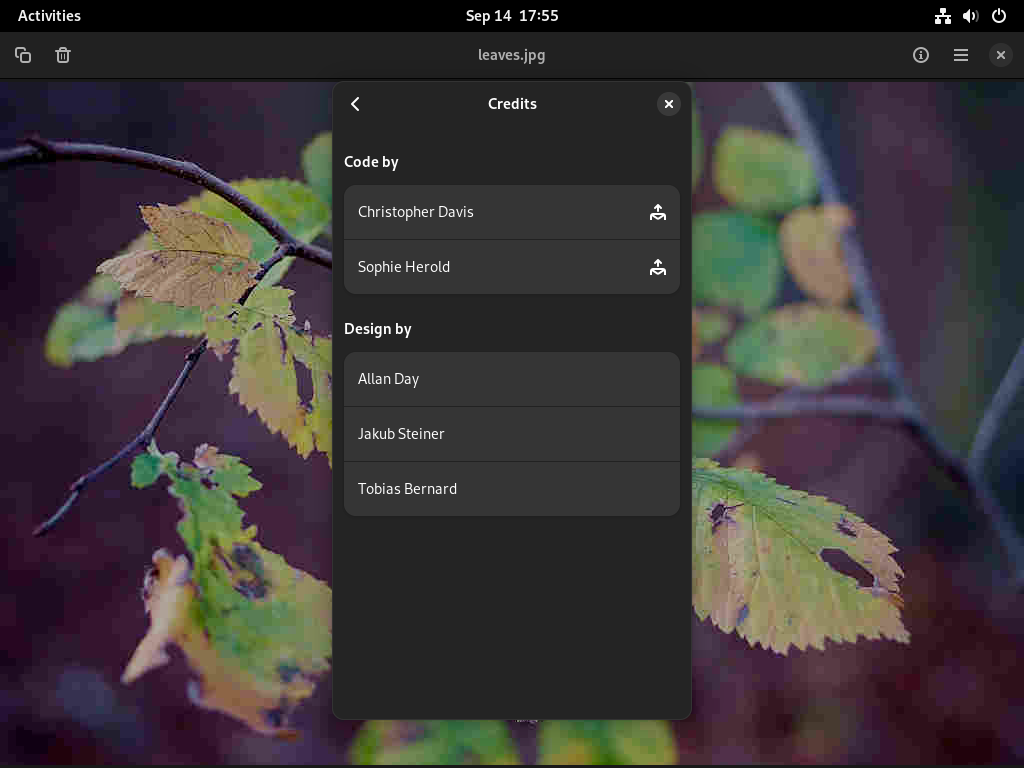Image resolution: width=1024 pixels, height=768 pixels.
Task: Click the Design by heading
Action: tap(377, 329)
